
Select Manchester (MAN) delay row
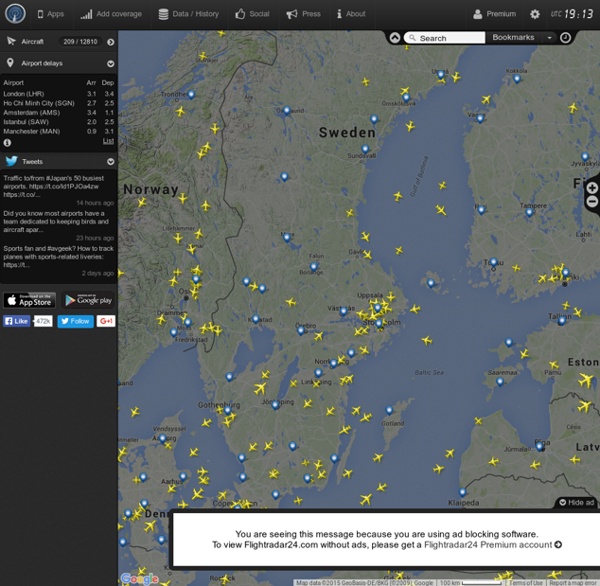(x=59, y=131)
